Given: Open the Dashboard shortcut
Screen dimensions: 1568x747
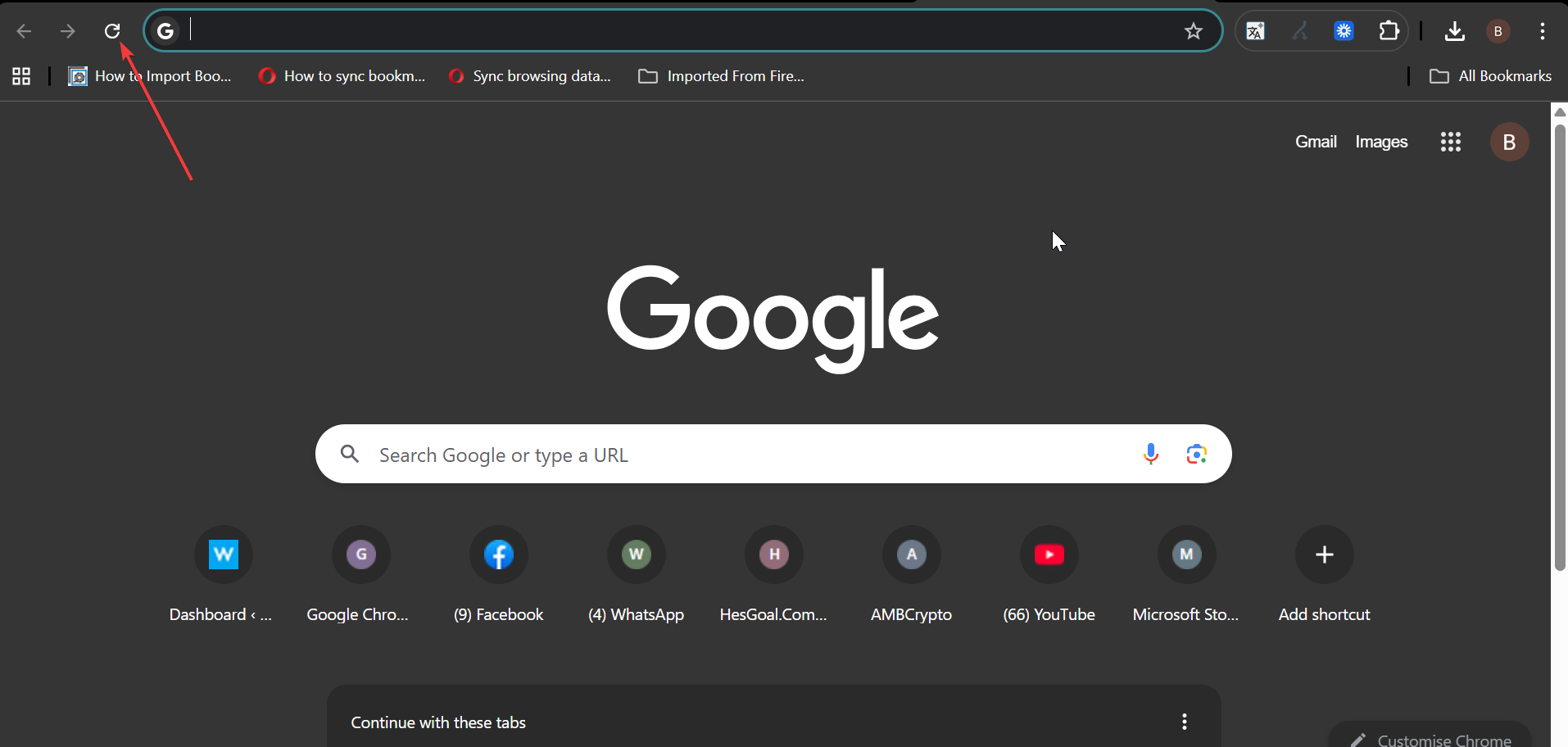Looking at the screenshot, I should click(223, 575).
